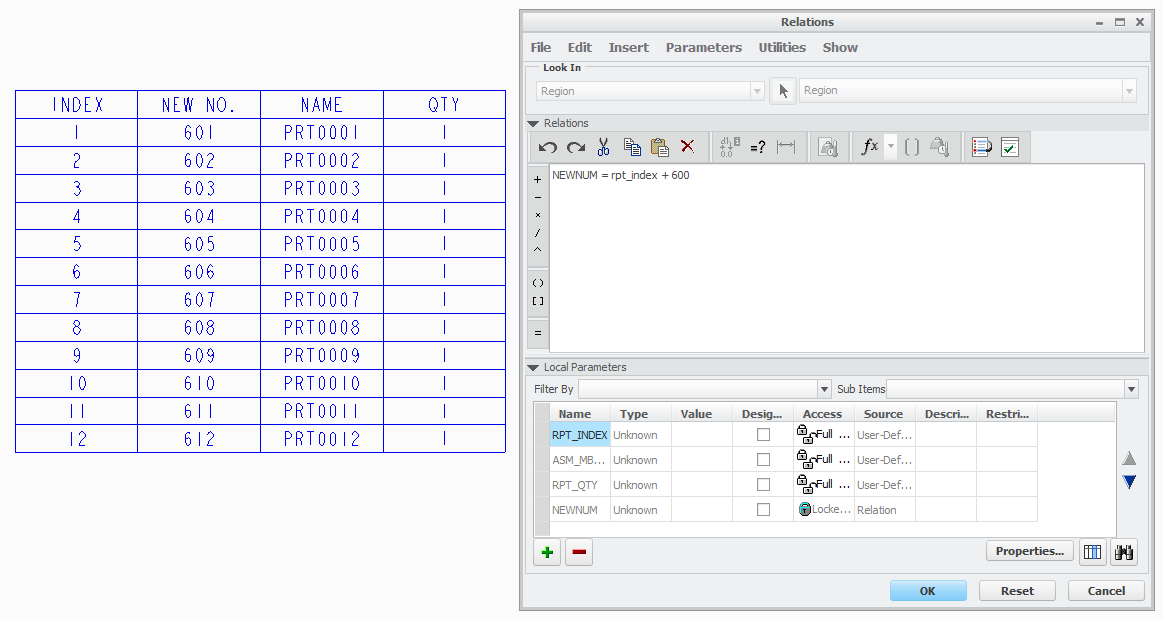Open column setup table icon
This screenshot has height=620, width=1163.
click(1093, 552)
